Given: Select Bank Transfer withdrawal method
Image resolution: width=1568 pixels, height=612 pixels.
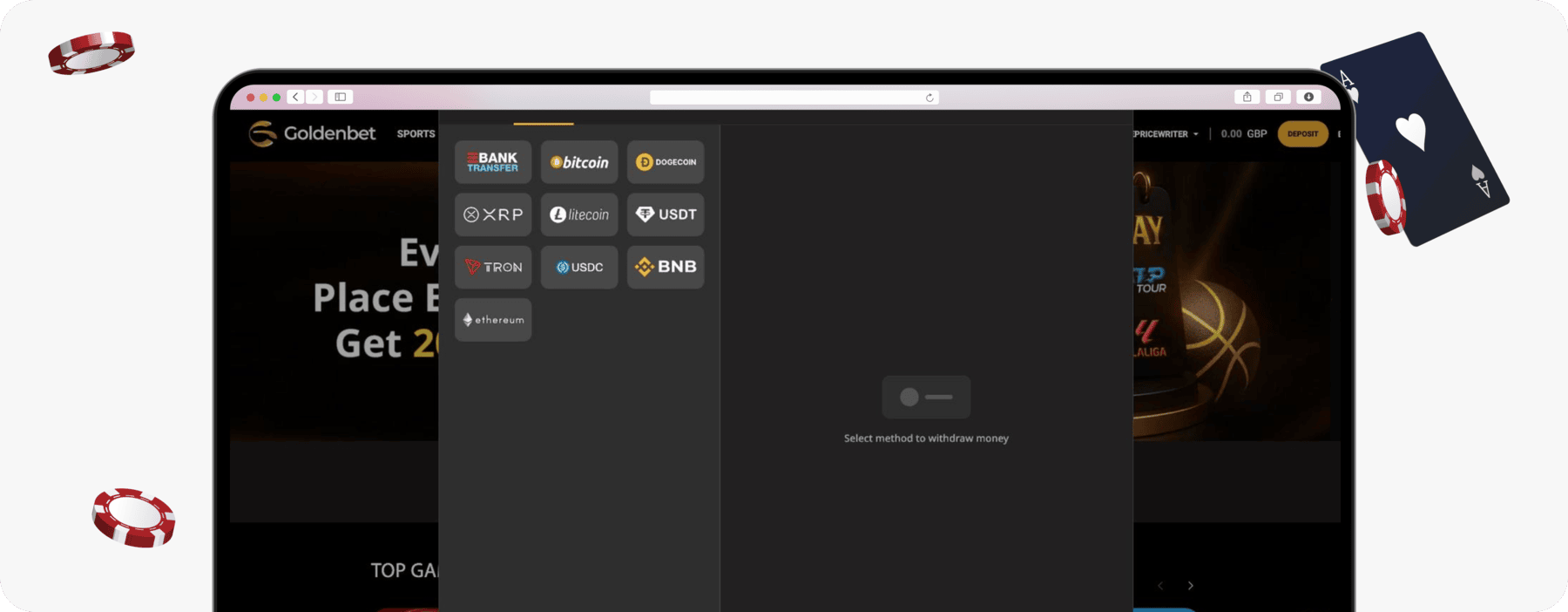Looking at the screenshot, I should (493, 162).
